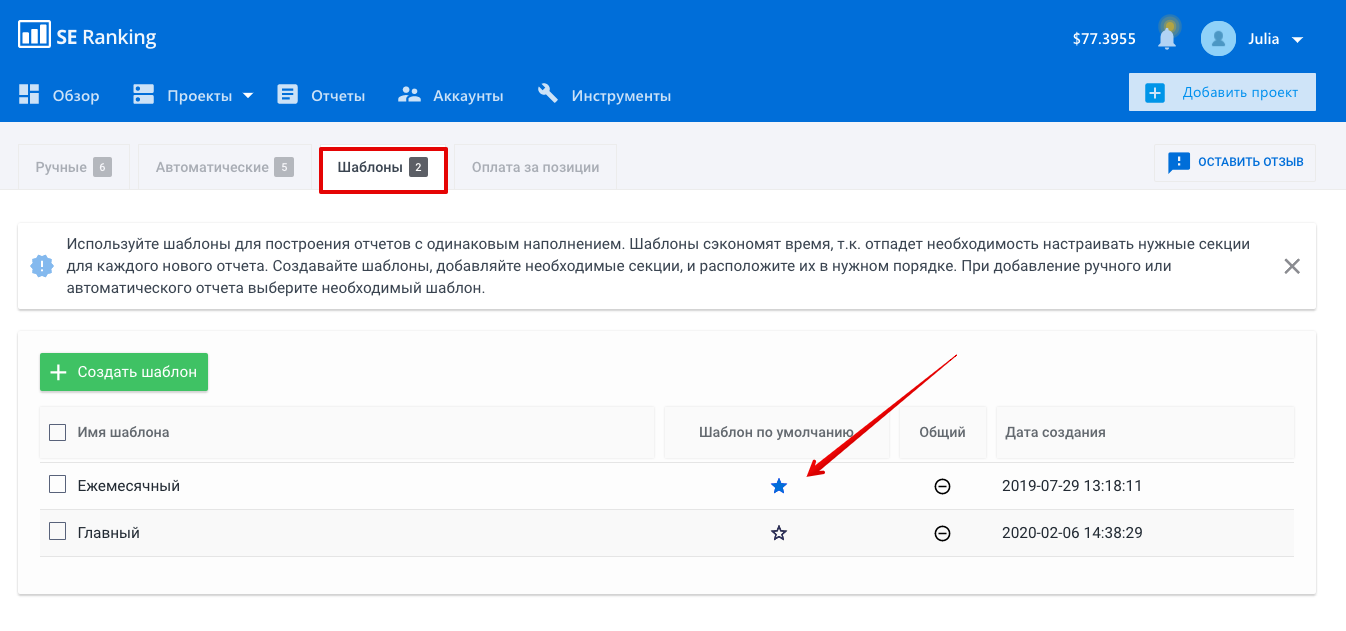Click the feedback speech bubble icon
This screenshot has height=631, width=1346.
1179,162
